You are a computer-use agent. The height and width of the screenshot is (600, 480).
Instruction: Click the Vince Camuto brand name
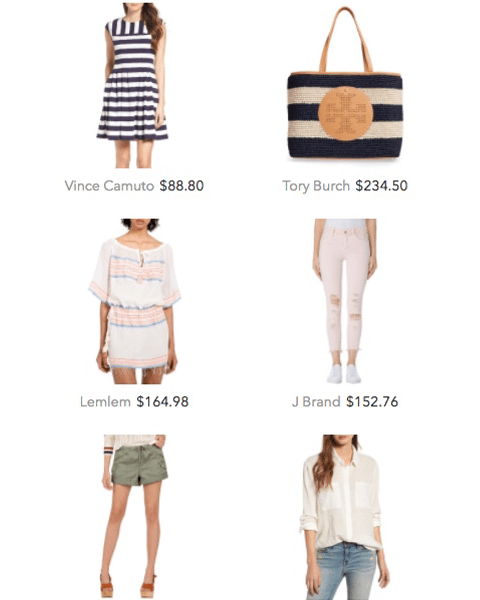coord(109,186)
